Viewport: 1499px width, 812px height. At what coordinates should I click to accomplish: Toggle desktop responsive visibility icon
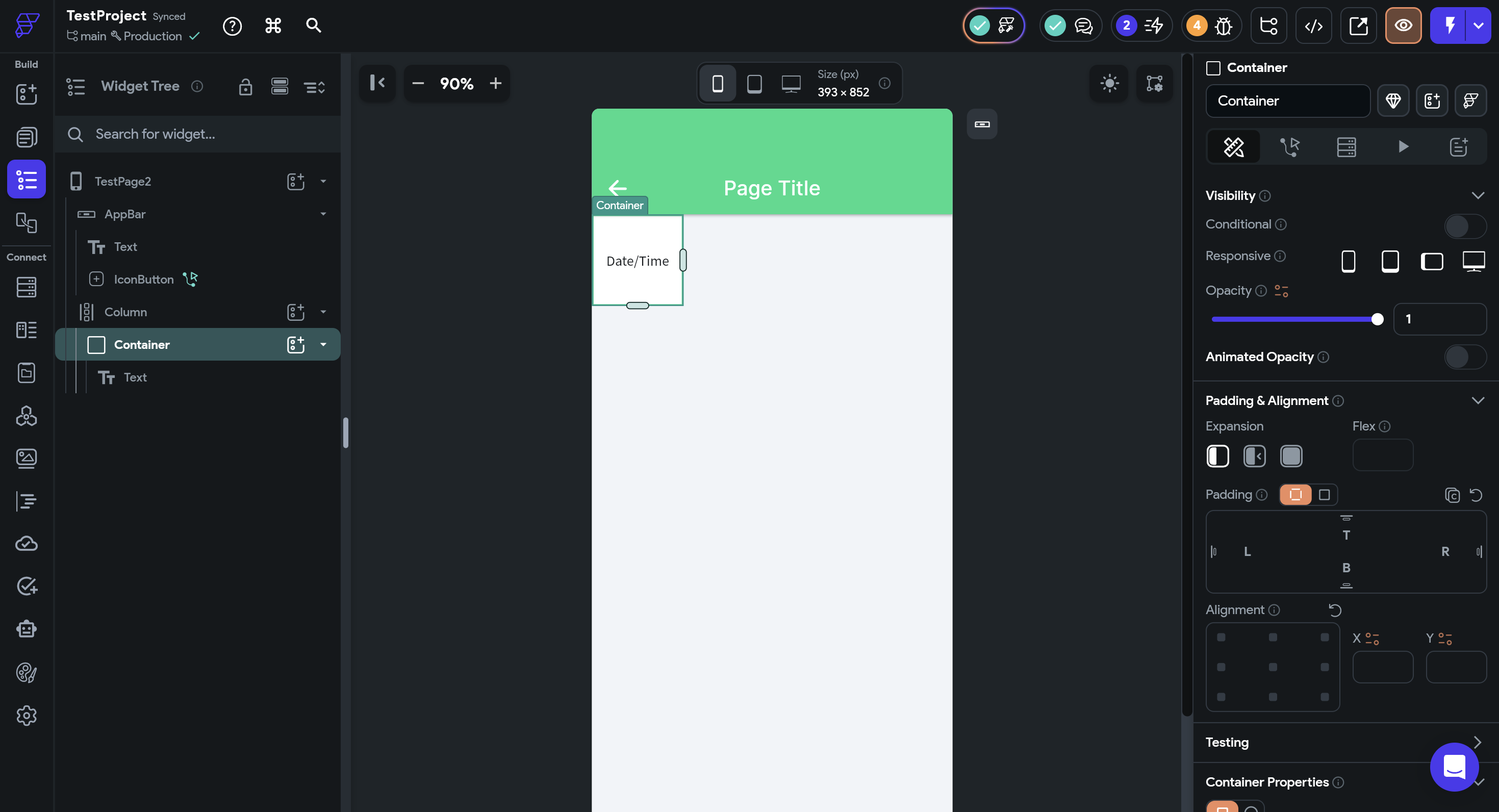point(1473,261)
